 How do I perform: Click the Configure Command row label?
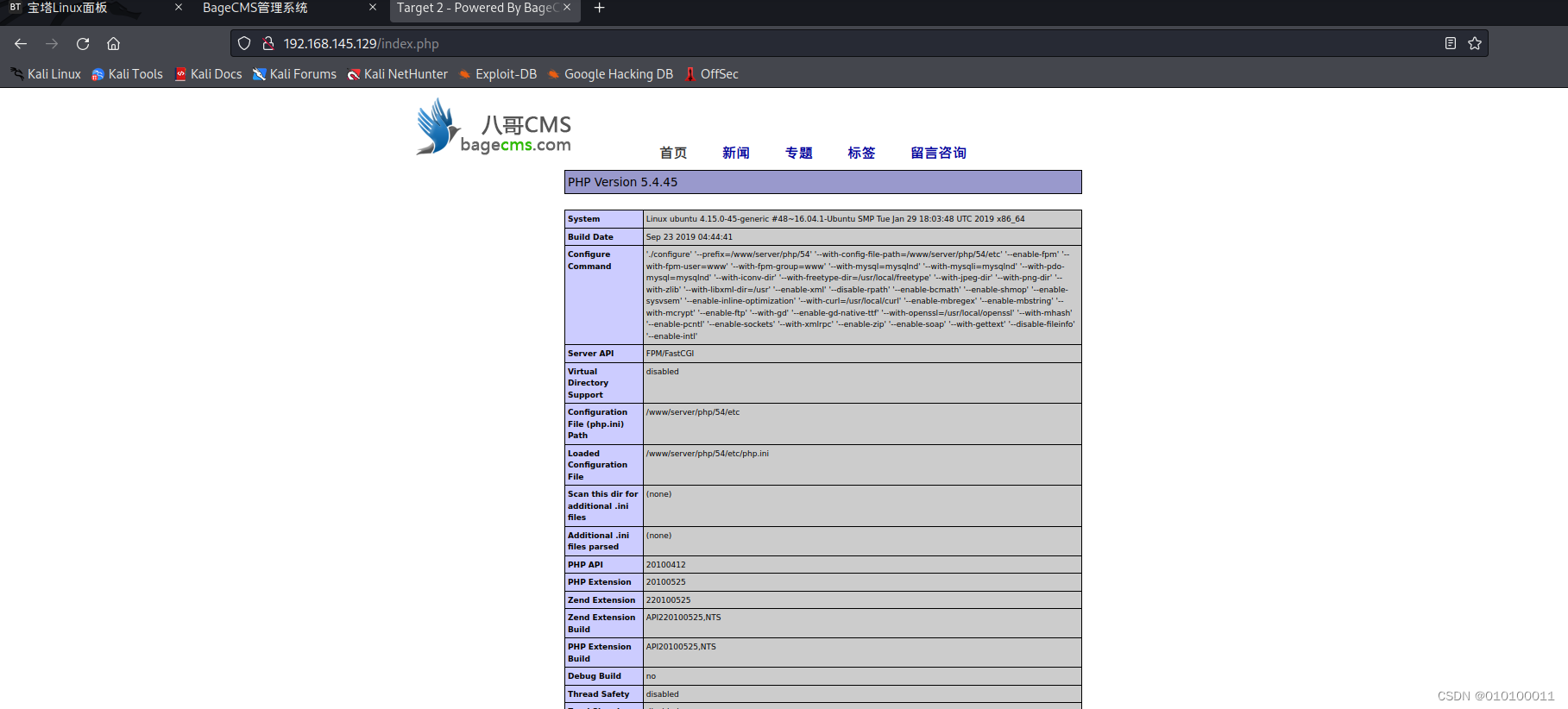tap(589, 260)
